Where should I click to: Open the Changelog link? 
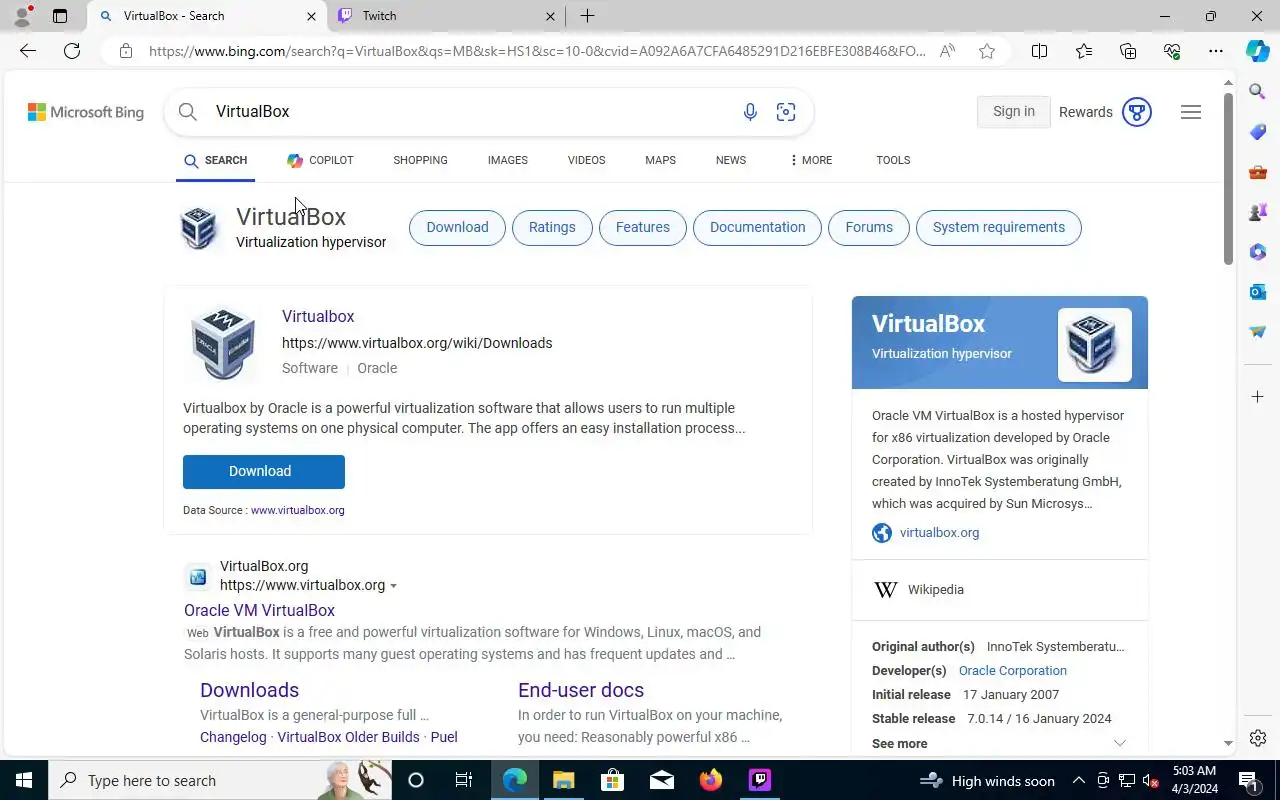[233, 737]
